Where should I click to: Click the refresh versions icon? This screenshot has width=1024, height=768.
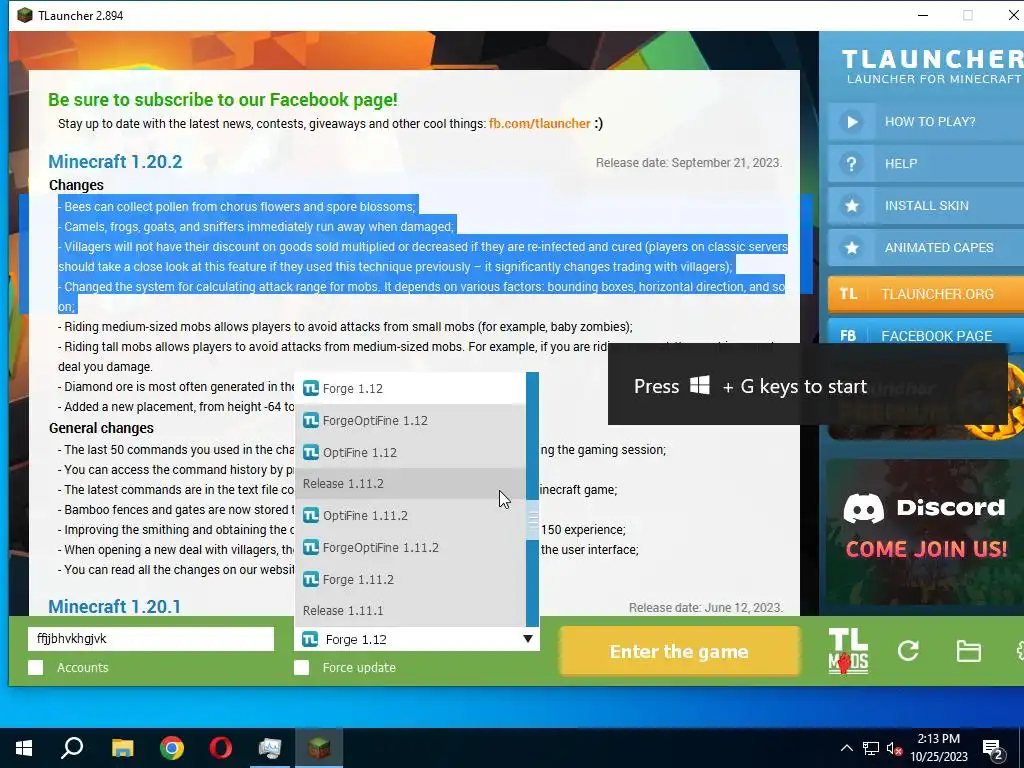tap(908, 650)
